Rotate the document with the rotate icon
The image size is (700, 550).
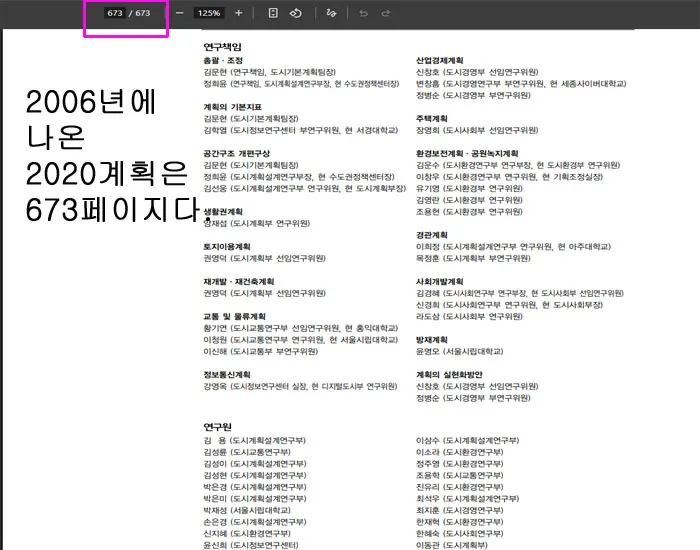296,13
